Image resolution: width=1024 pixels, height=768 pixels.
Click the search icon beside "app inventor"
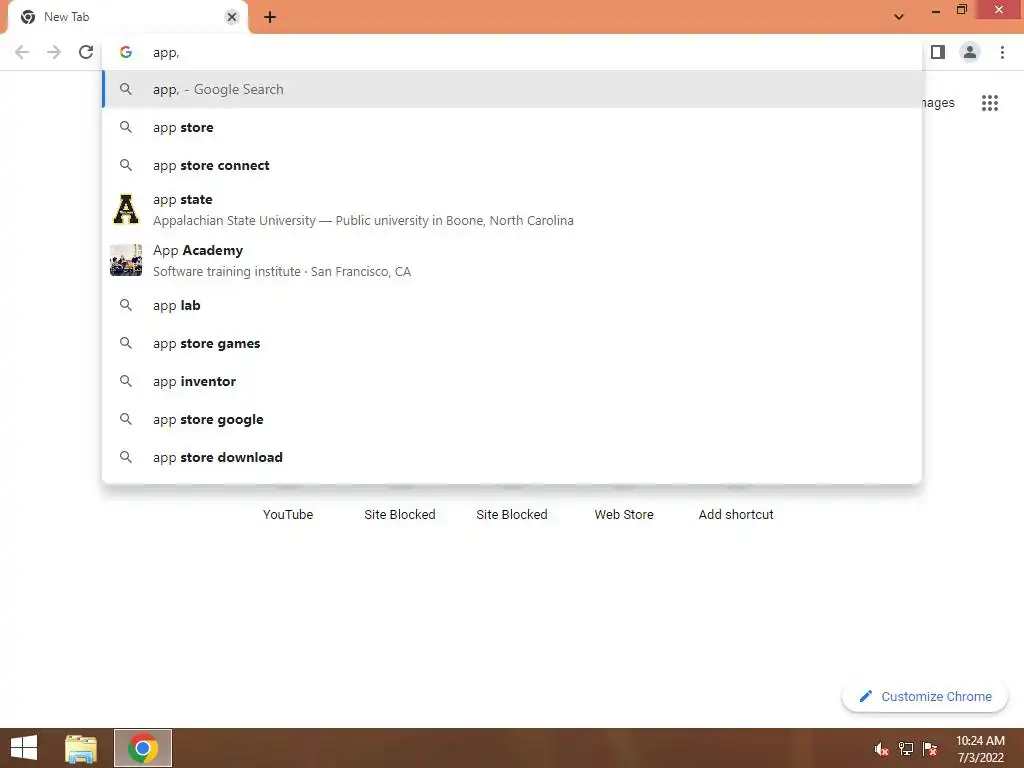tap(126, 381)
